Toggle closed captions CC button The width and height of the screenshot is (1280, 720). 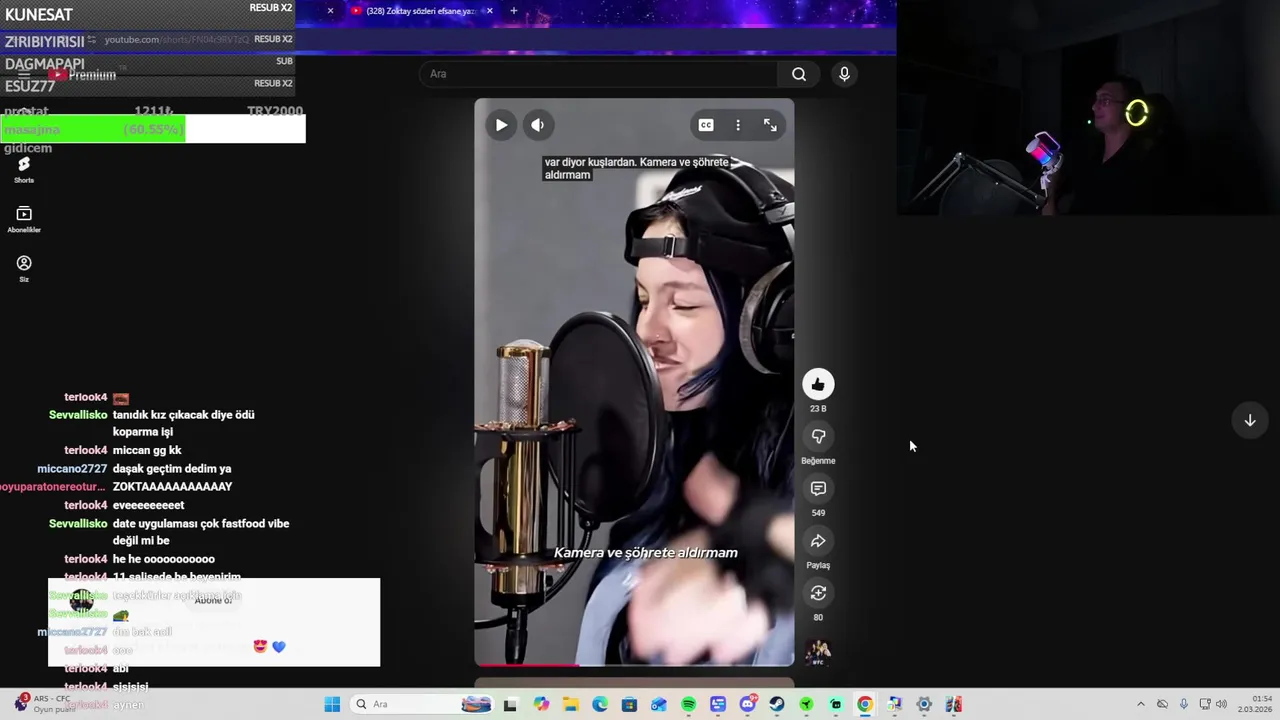pos(706,125)
